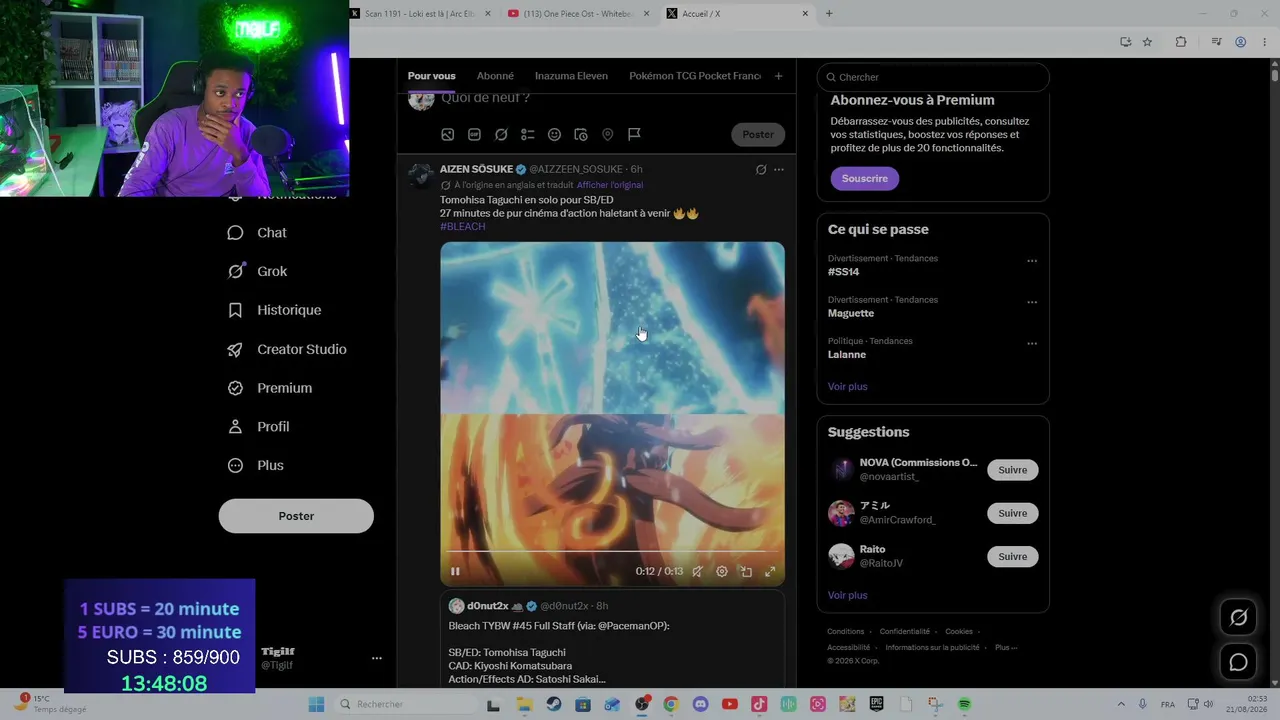Click the Chercher search field

[933, 77]
